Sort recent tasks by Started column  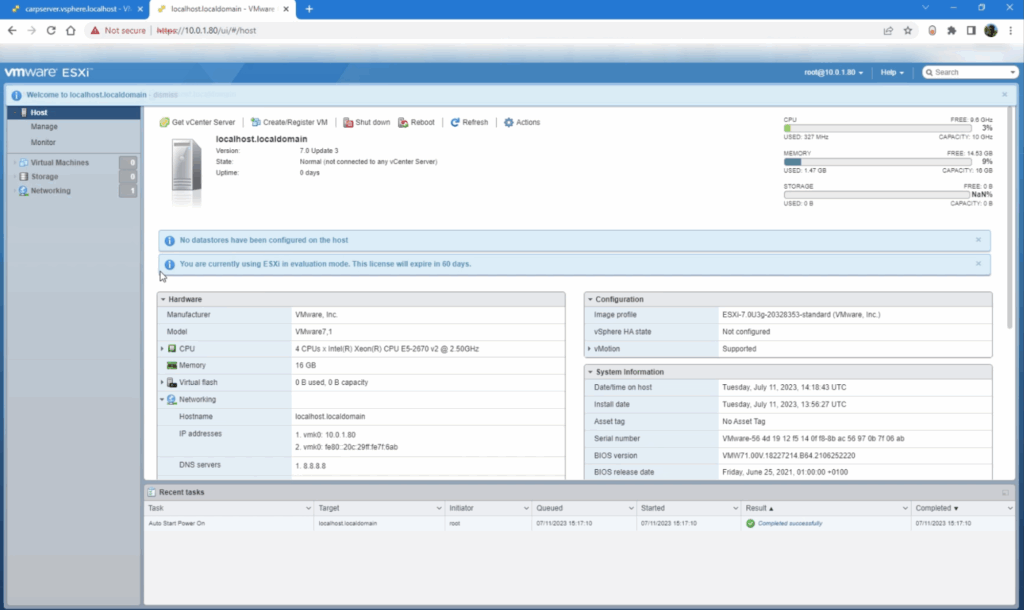click(x=652, y=508)
